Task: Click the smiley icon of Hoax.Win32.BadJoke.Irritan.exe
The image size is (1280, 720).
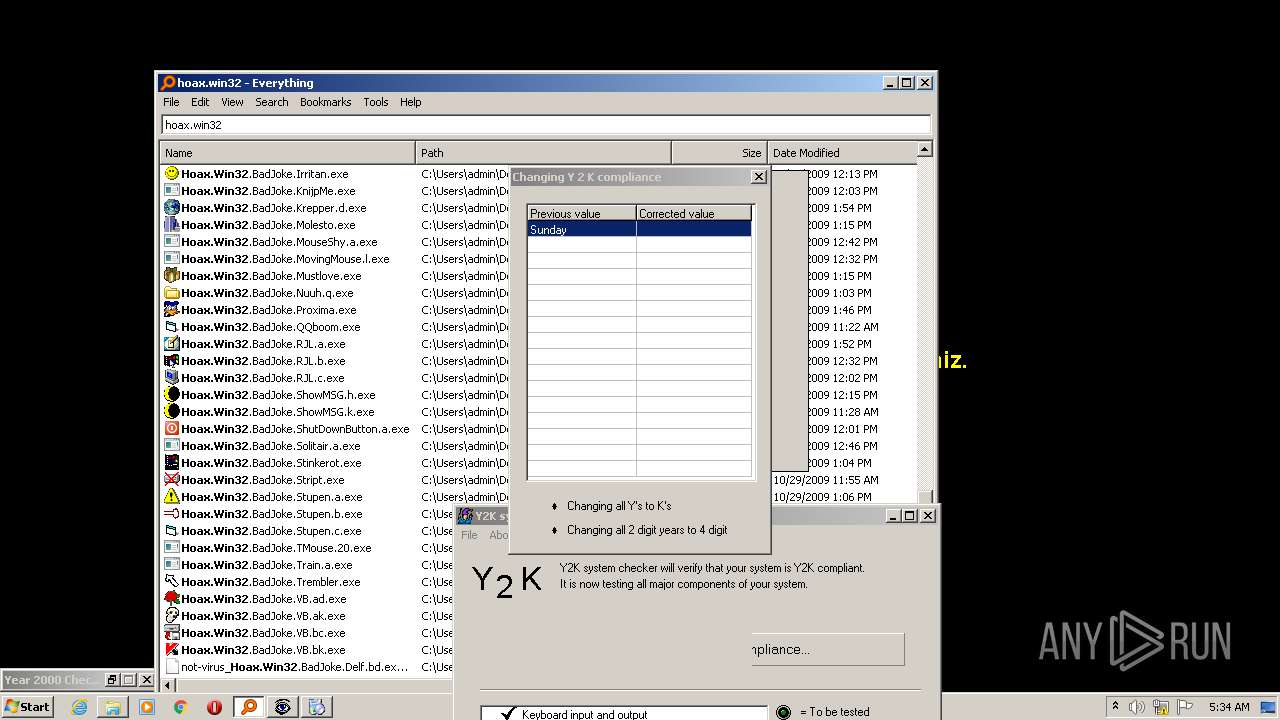Action: [x=172, y=174]
